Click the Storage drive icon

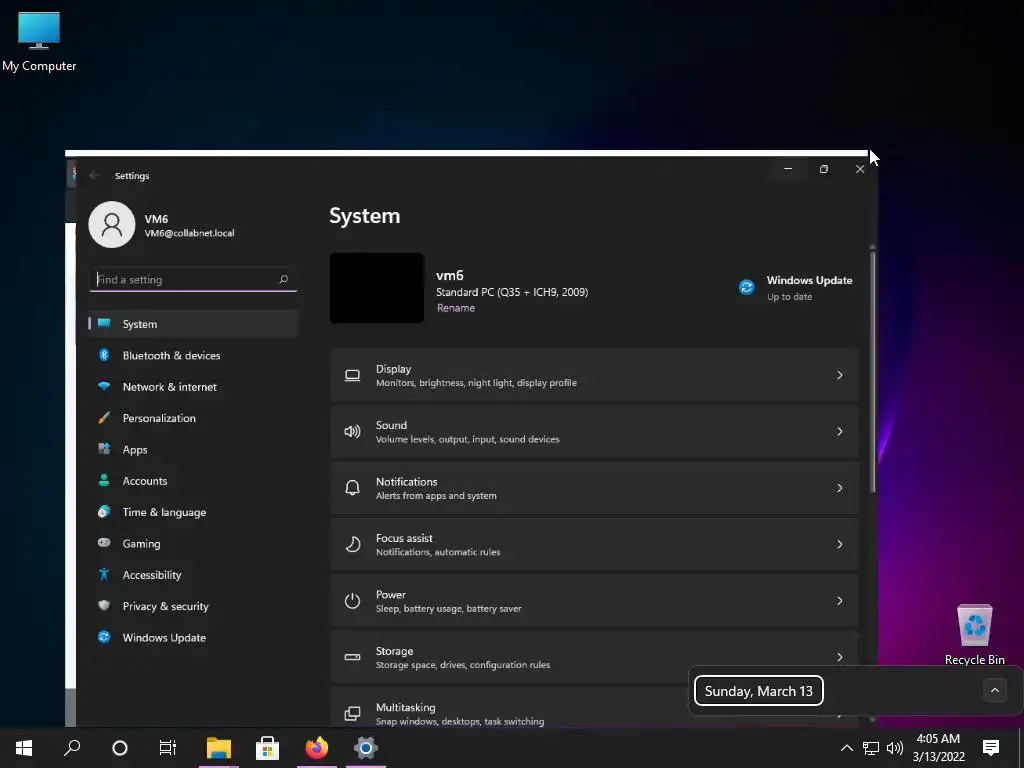click(x=352, y=657)
